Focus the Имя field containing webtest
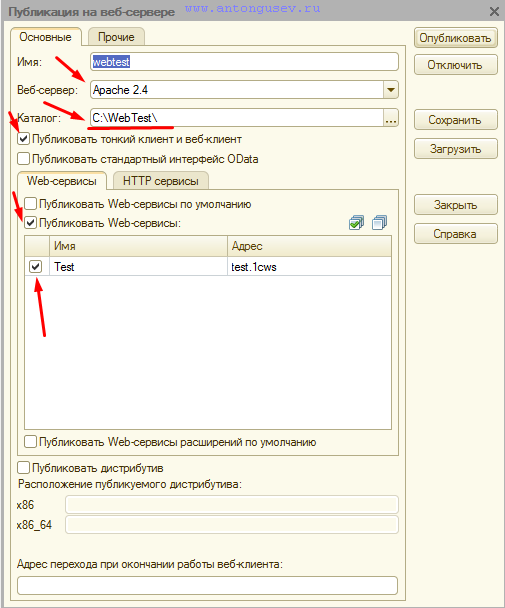Viewport: 505px width, 608px height. click(244, 62)
